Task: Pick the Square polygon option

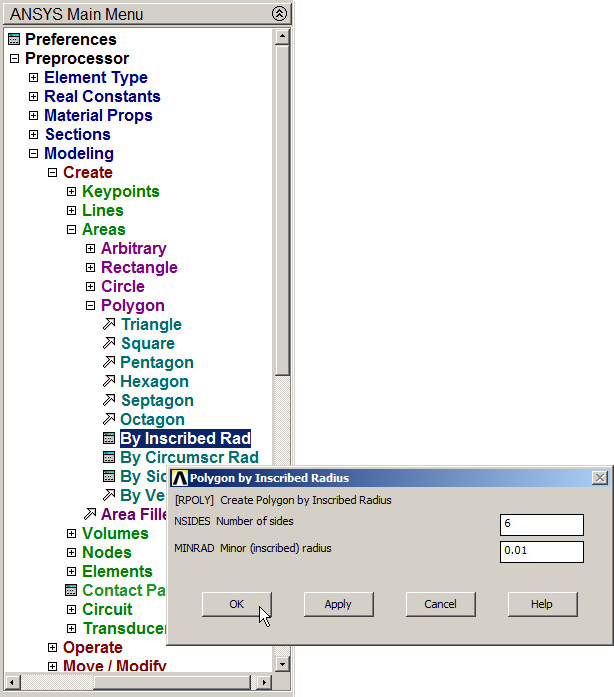Action: pyautogui.click(x=147, y=343)
